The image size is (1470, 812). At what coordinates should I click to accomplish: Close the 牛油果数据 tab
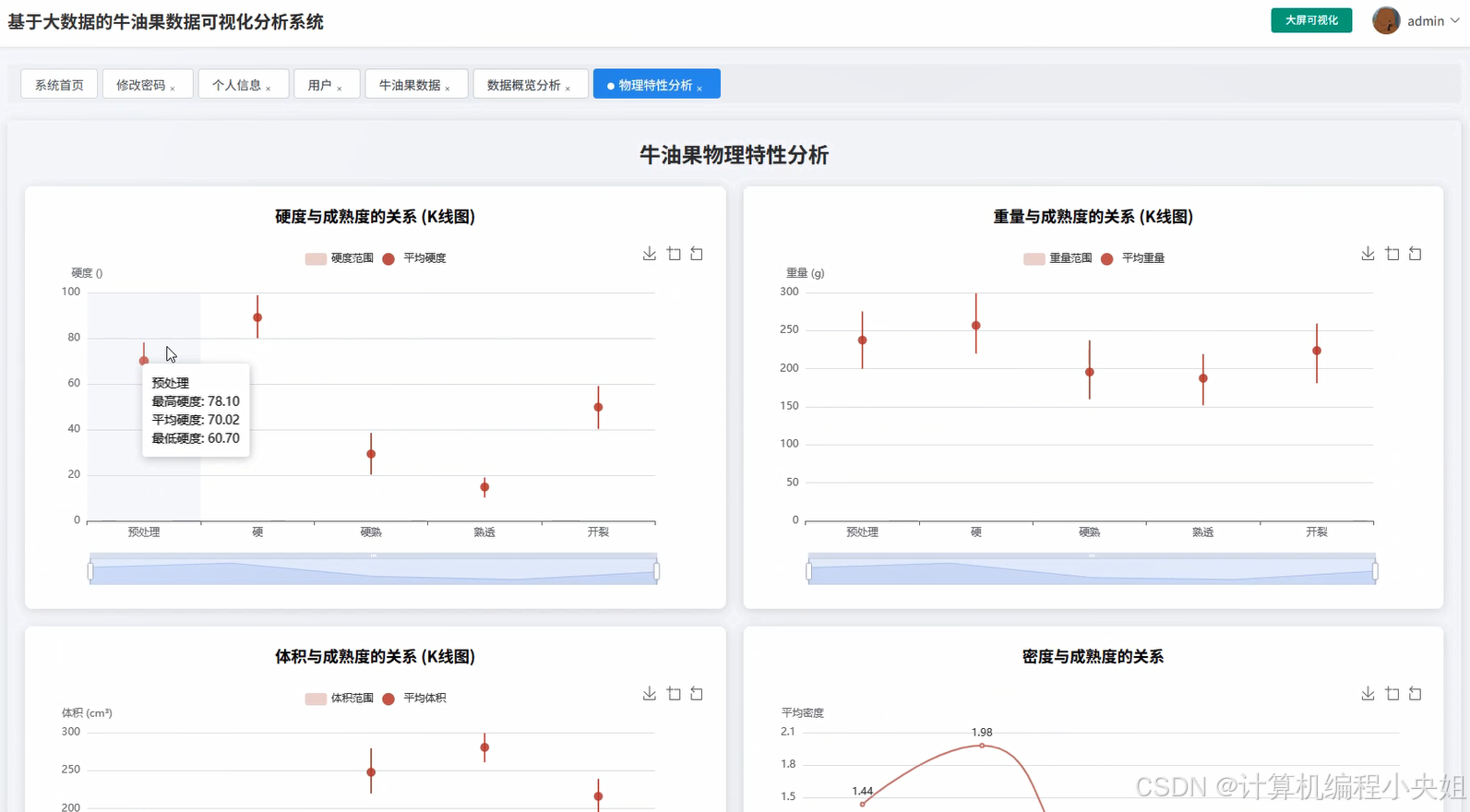click(x=448, y=89)
